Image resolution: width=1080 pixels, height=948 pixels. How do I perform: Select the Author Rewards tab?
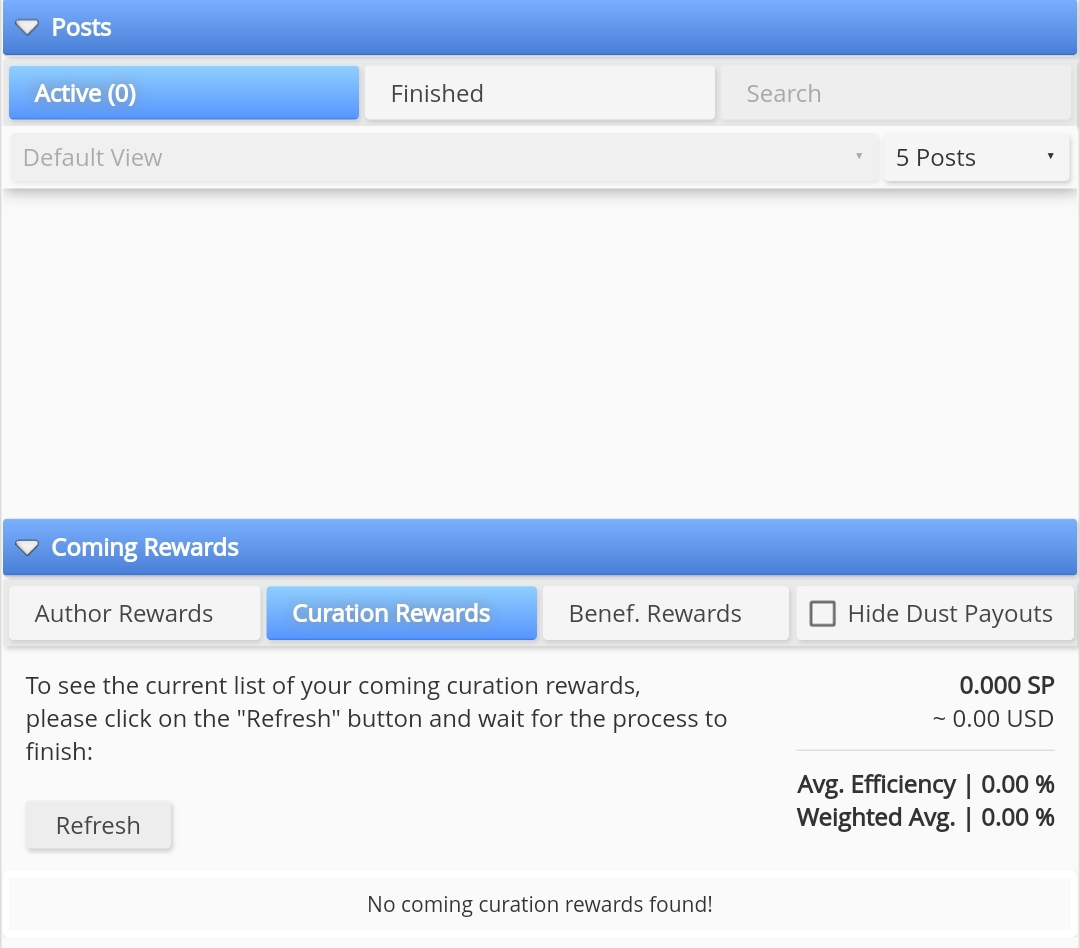tap(135, 613)
